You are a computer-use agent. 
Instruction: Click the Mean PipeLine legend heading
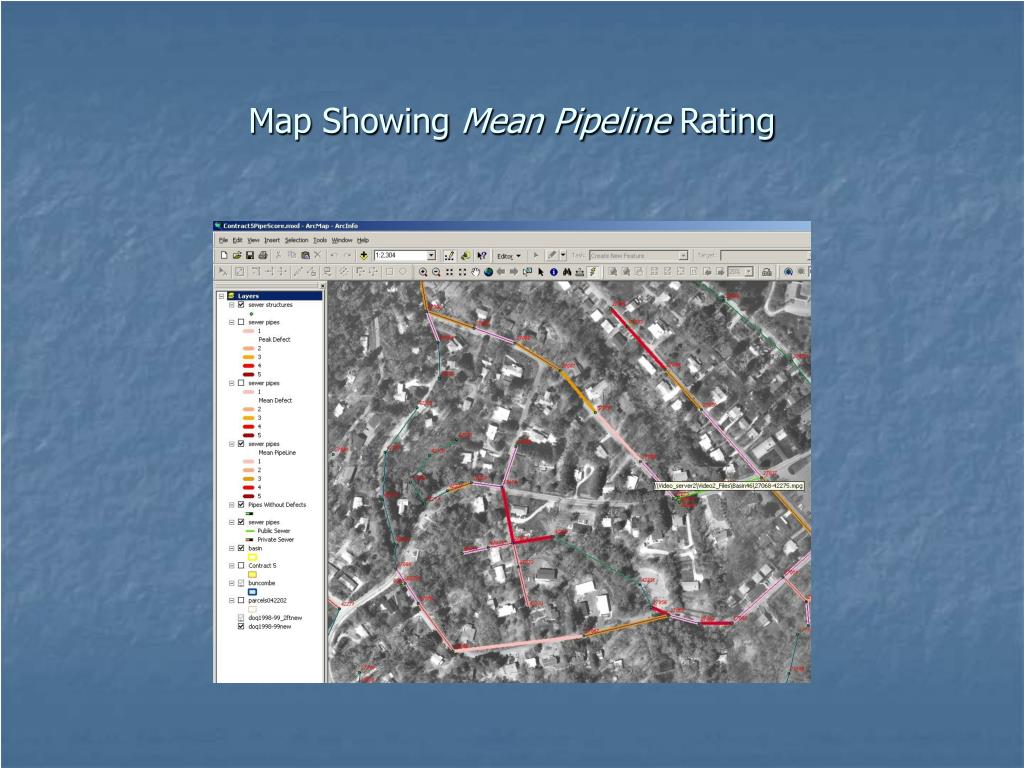click(x=277, y=453)
